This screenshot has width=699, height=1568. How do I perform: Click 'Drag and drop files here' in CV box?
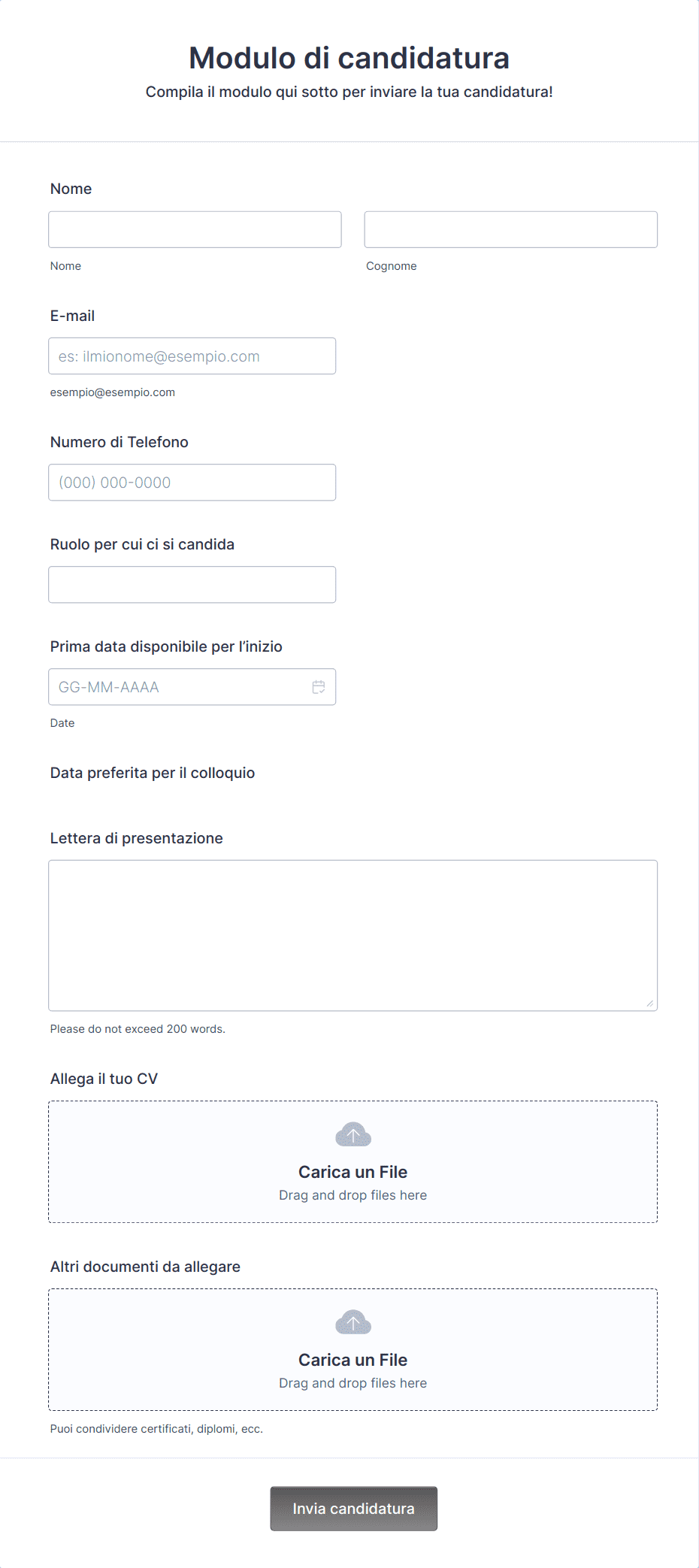coord(353,1195)
